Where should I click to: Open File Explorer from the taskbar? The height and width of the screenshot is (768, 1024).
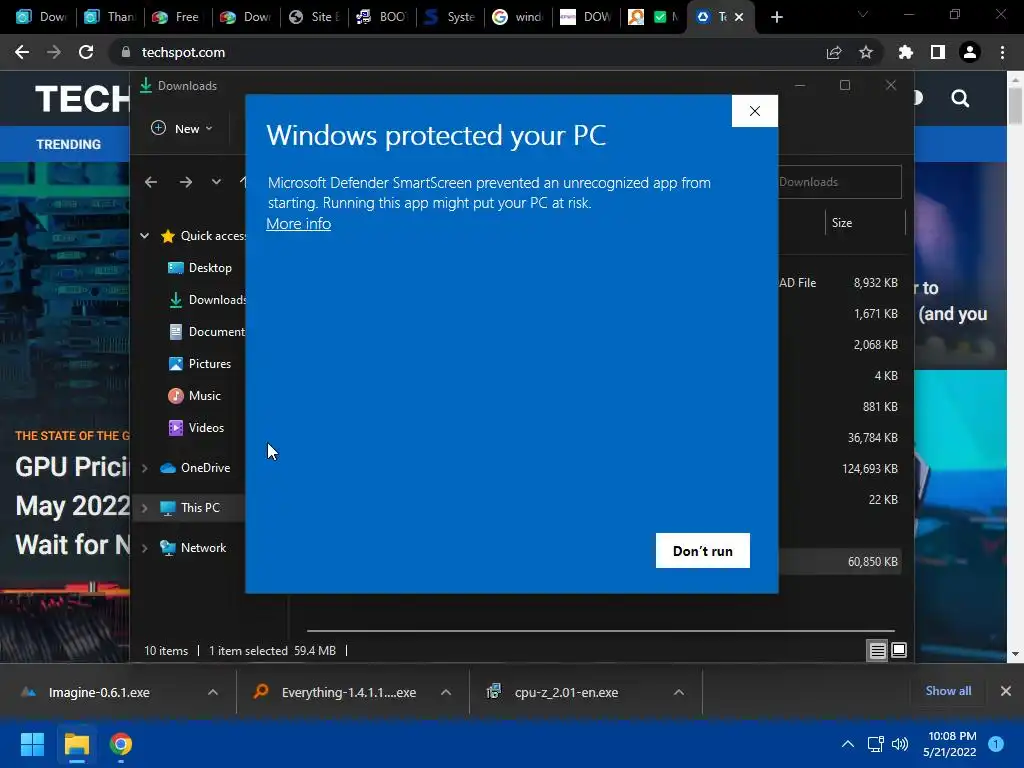pyautogui.click(x=76, y=744)
